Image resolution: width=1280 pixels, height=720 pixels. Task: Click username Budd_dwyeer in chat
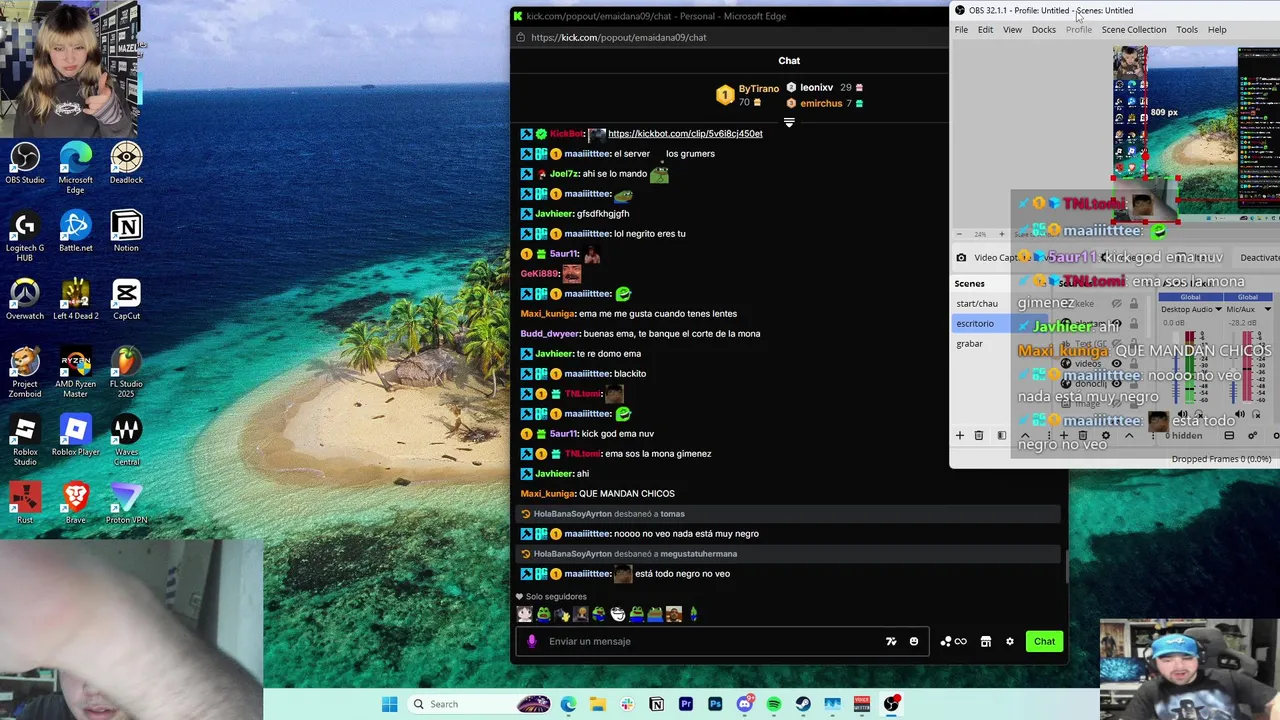pos(550,333)
